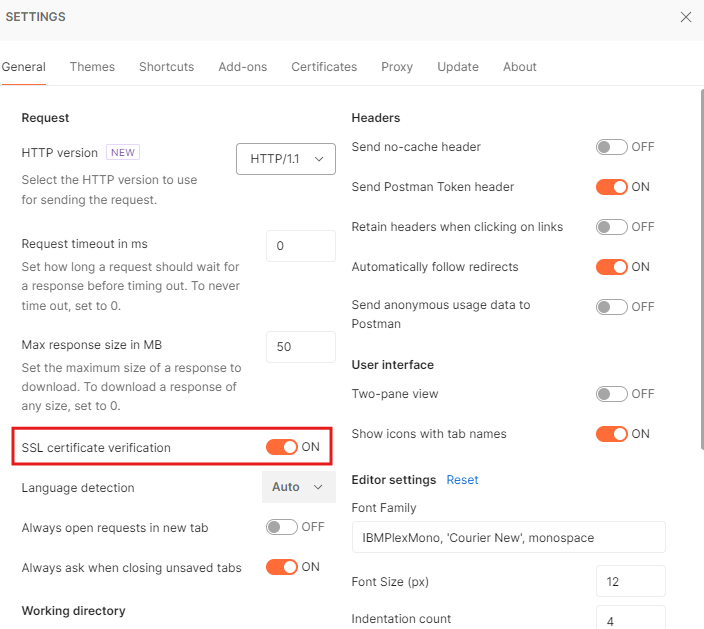Focus the Max response size input box
This screenshot has width=704, height=629.
301,347
